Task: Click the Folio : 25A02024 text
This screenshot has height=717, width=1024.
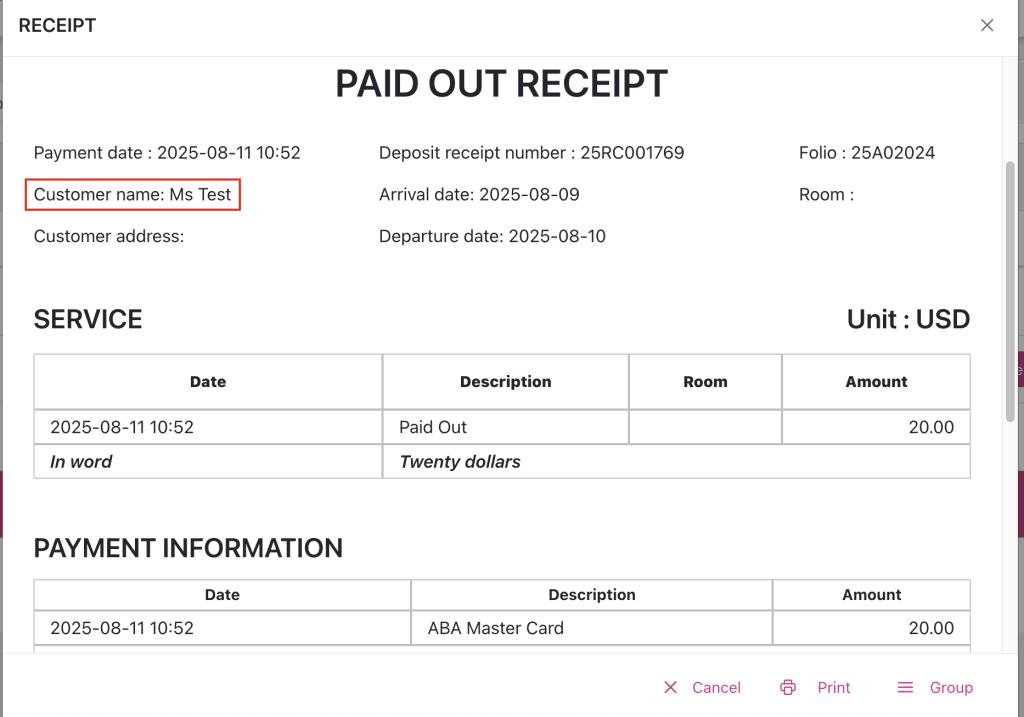Action: (867, 153)
